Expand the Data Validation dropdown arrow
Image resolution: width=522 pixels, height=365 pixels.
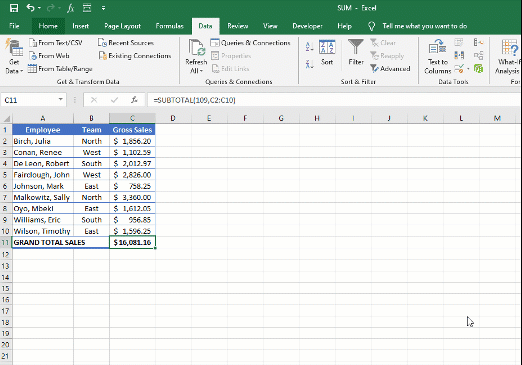(x=468, y=69)
